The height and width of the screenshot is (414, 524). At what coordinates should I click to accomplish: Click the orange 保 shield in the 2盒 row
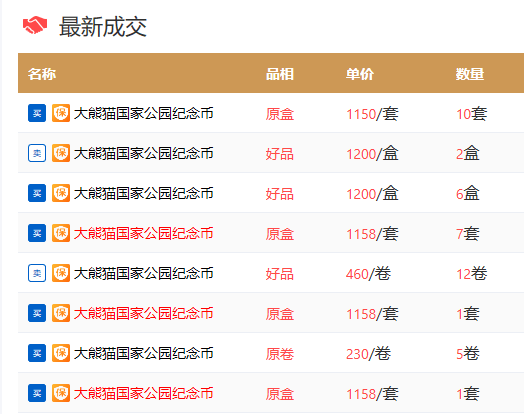(61, 153)
